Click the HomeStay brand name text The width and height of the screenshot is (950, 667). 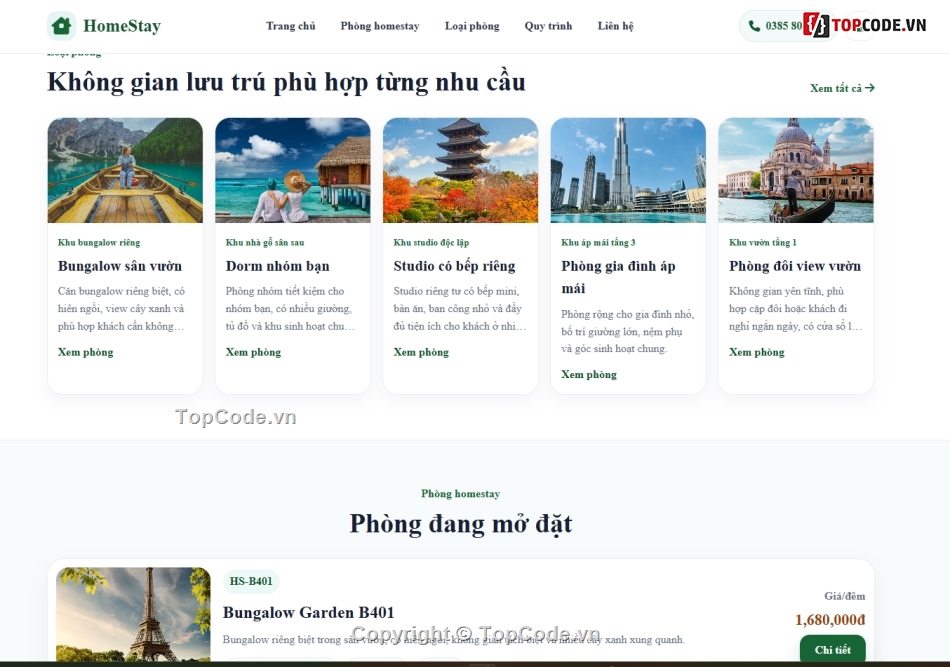[x=122, y=26]
